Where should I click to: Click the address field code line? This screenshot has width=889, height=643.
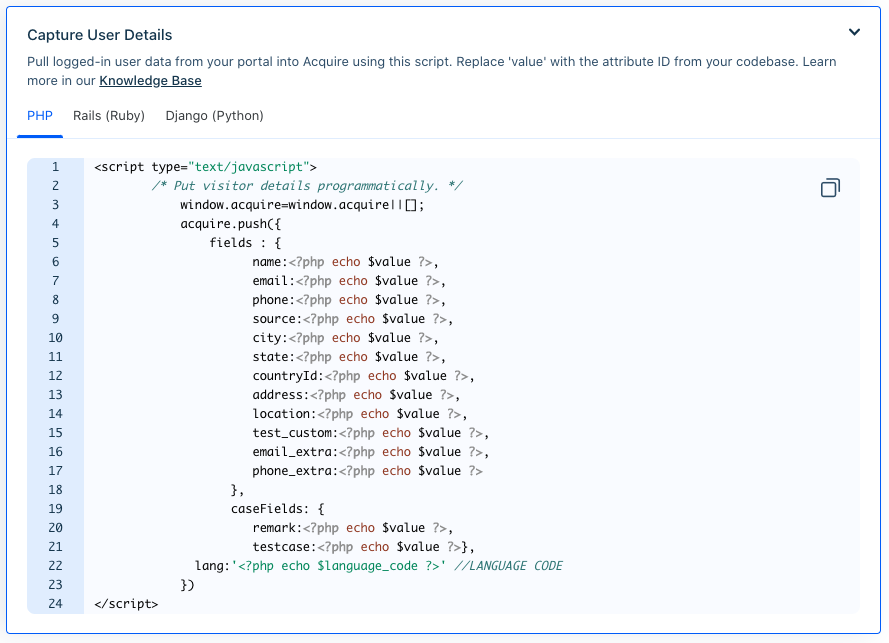356,395
